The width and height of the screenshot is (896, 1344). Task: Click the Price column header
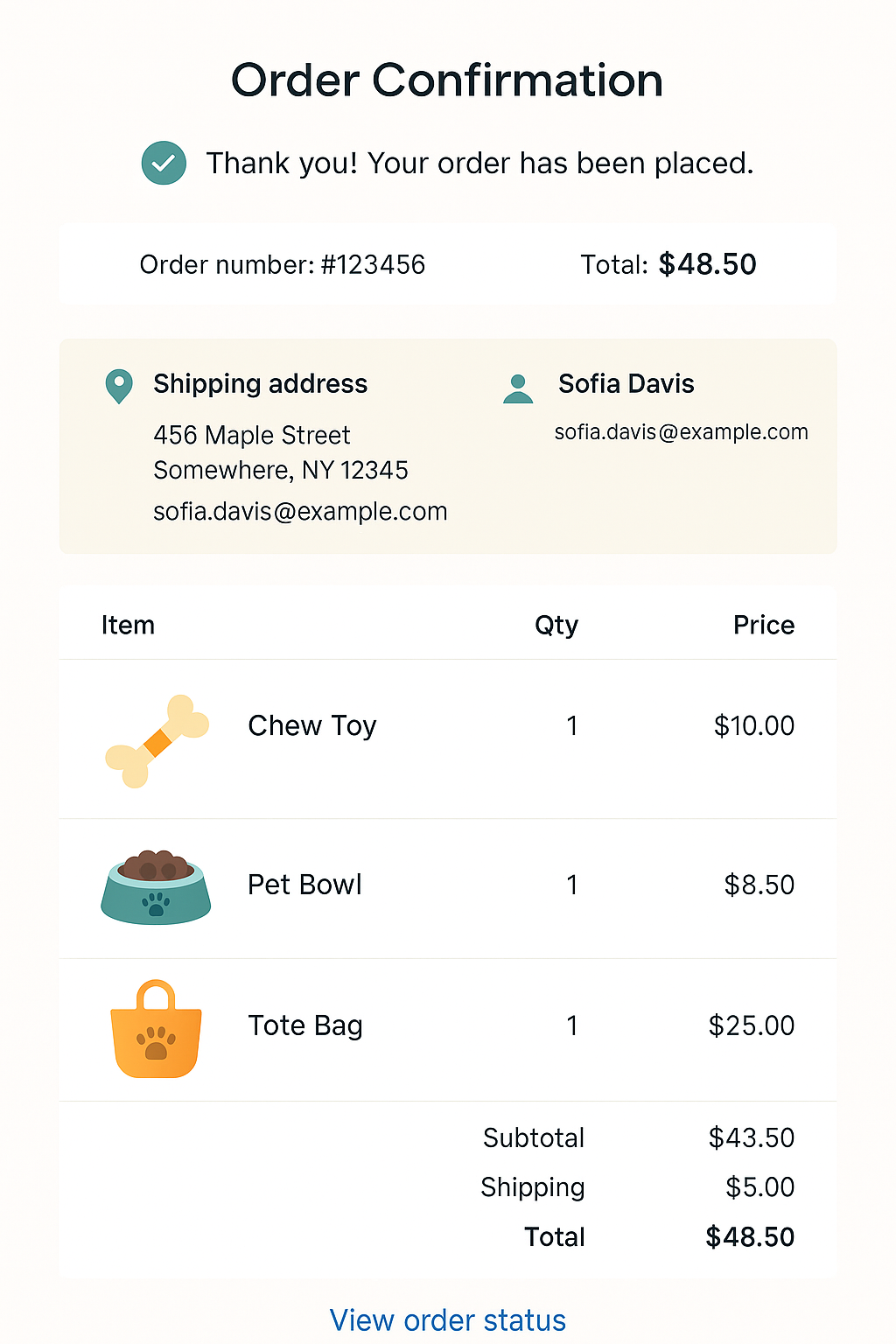(x=763, y=625)
